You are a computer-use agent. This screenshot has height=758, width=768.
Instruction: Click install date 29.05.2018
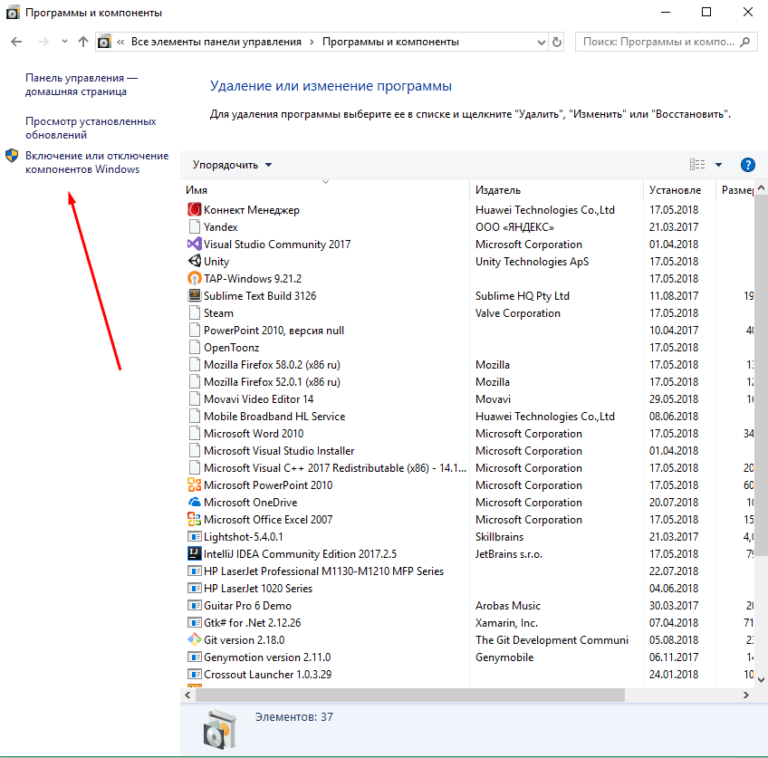[x=673, y=399]
